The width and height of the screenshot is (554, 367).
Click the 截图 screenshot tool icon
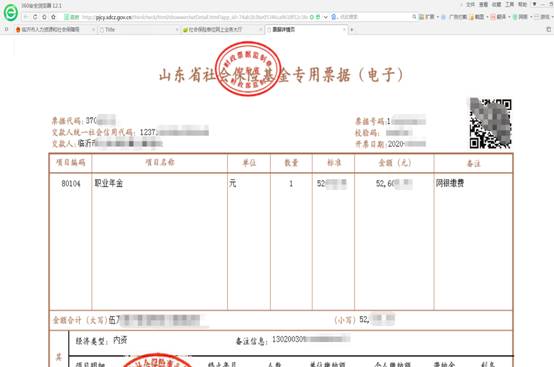(477, 17)
